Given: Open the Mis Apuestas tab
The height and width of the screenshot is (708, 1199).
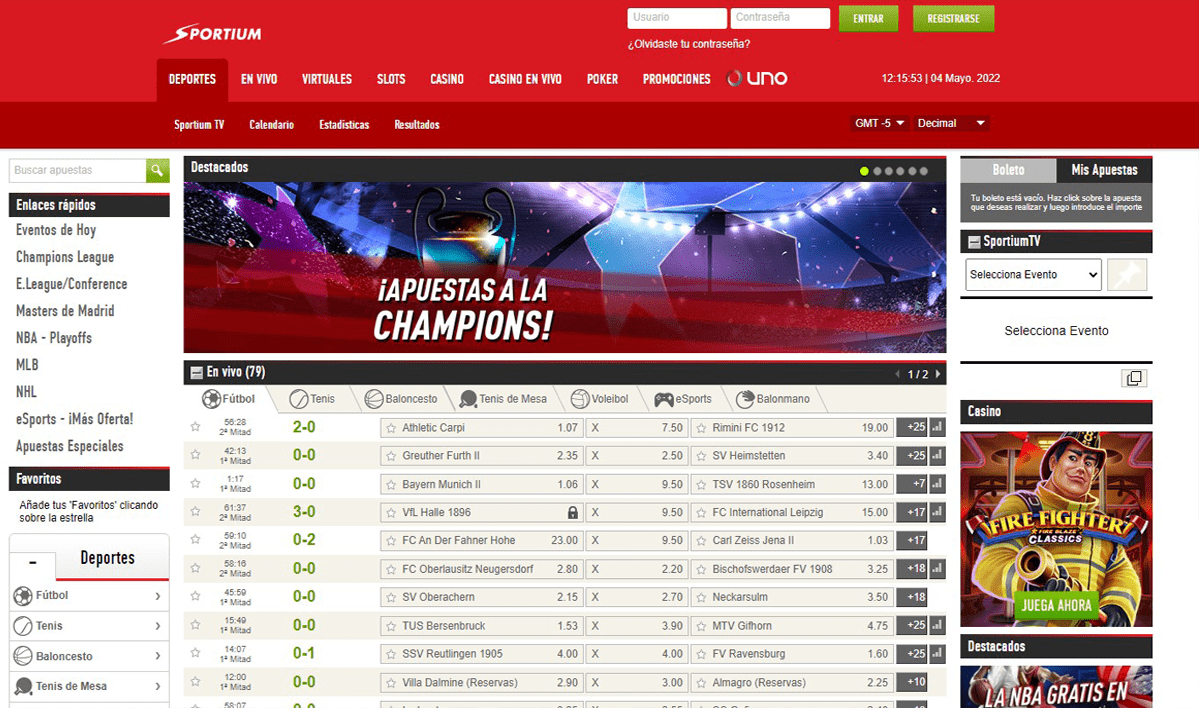Looking at the screenshot, I should coord(1104,170).
